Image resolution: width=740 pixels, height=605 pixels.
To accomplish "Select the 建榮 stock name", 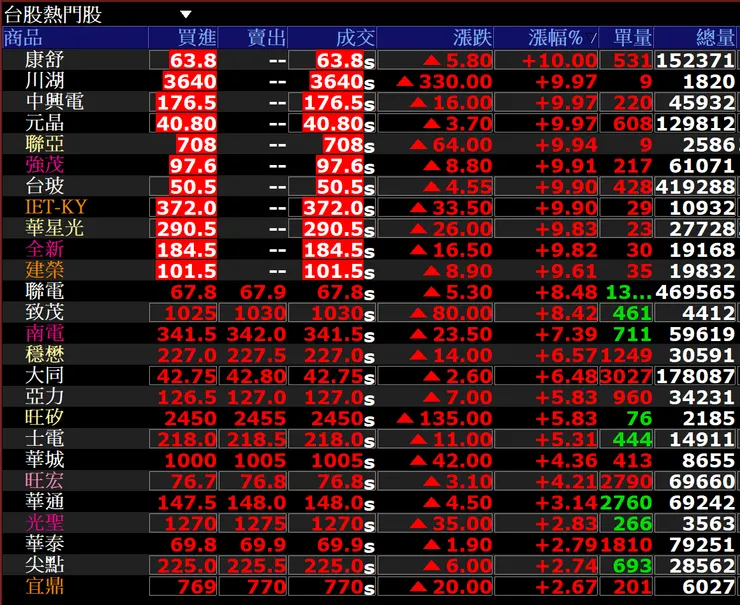I will [x=44, y=270].
